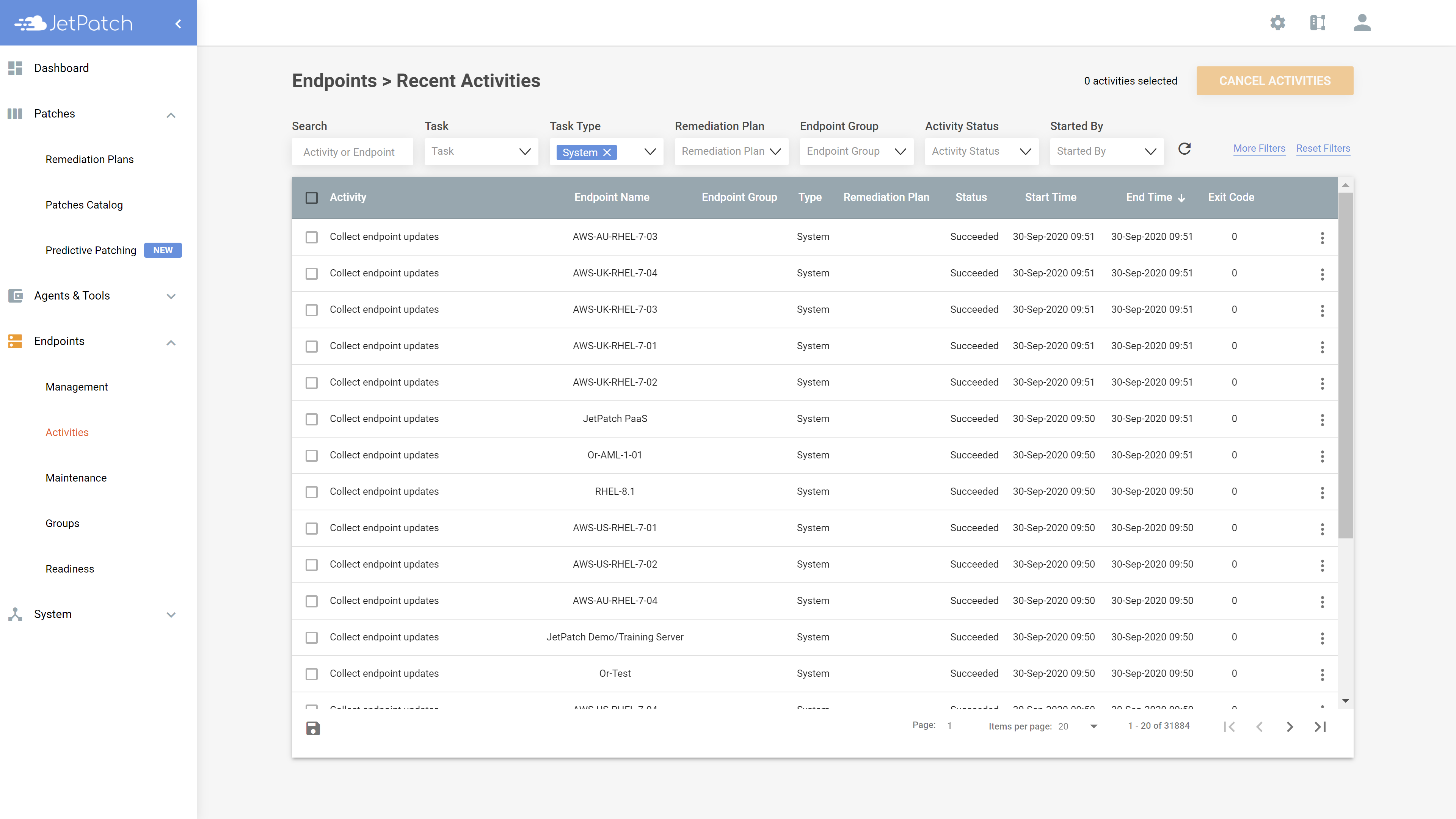Open the Remediation Plan filter dropdown
The image size is (1456, 819).
pyautogui.click(x=731, y=152)
